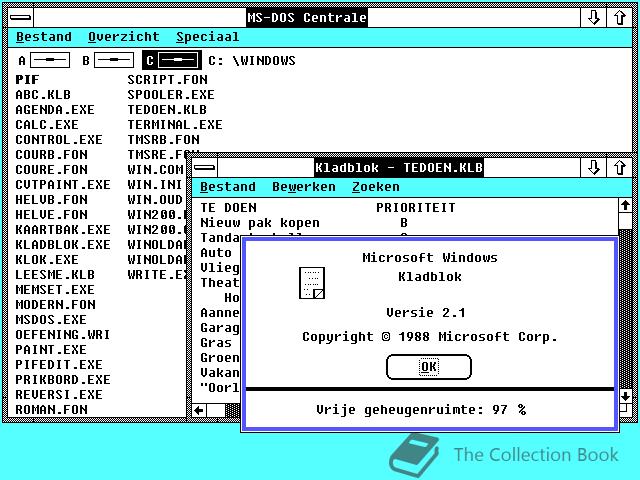
Task: Select PRIKBORD.EXE in file list
Action: pos(63,380)
